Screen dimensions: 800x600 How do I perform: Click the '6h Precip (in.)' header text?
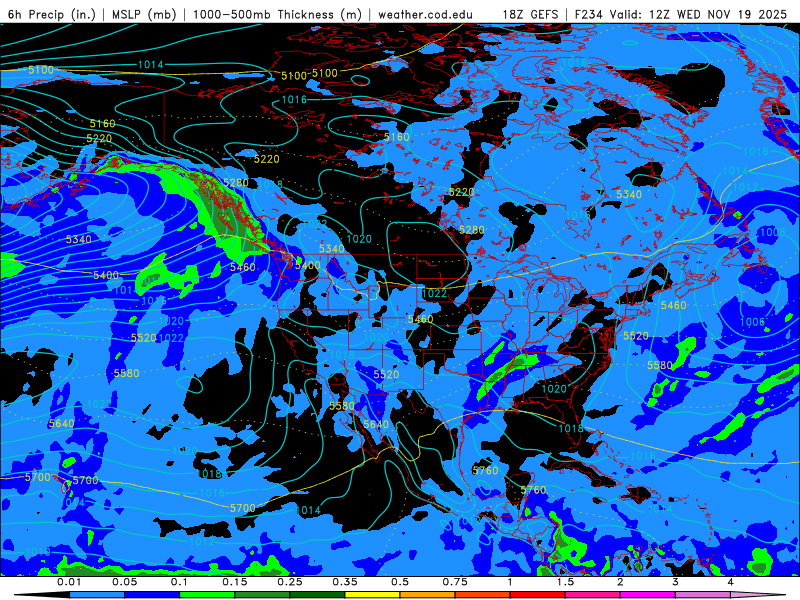click(x=52, y=14)
